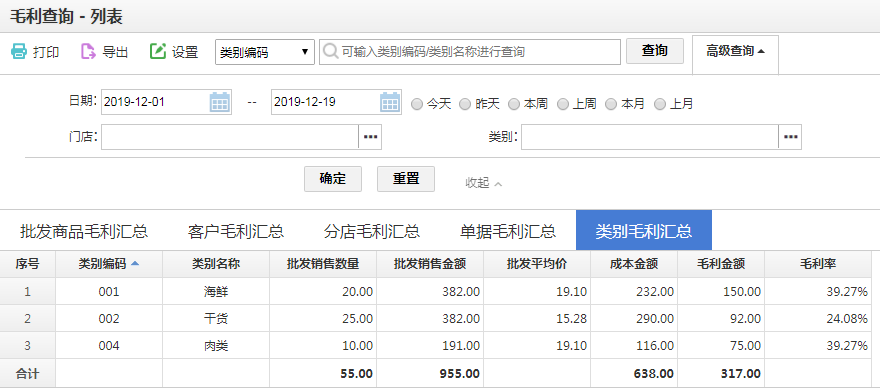Click the total profit 317.00 cell

pos(721,373)
